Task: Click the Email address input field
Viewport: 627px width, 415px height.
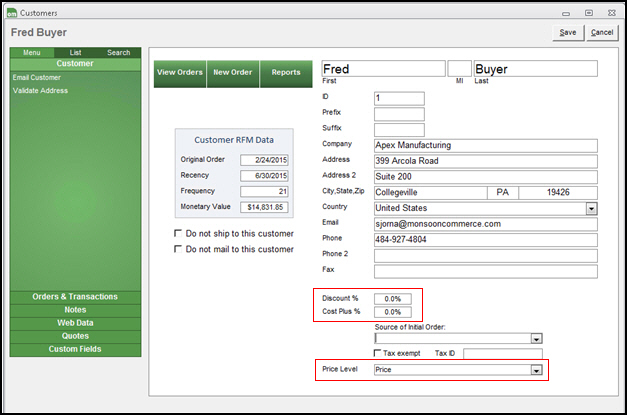Action: [x=485, y=224]
